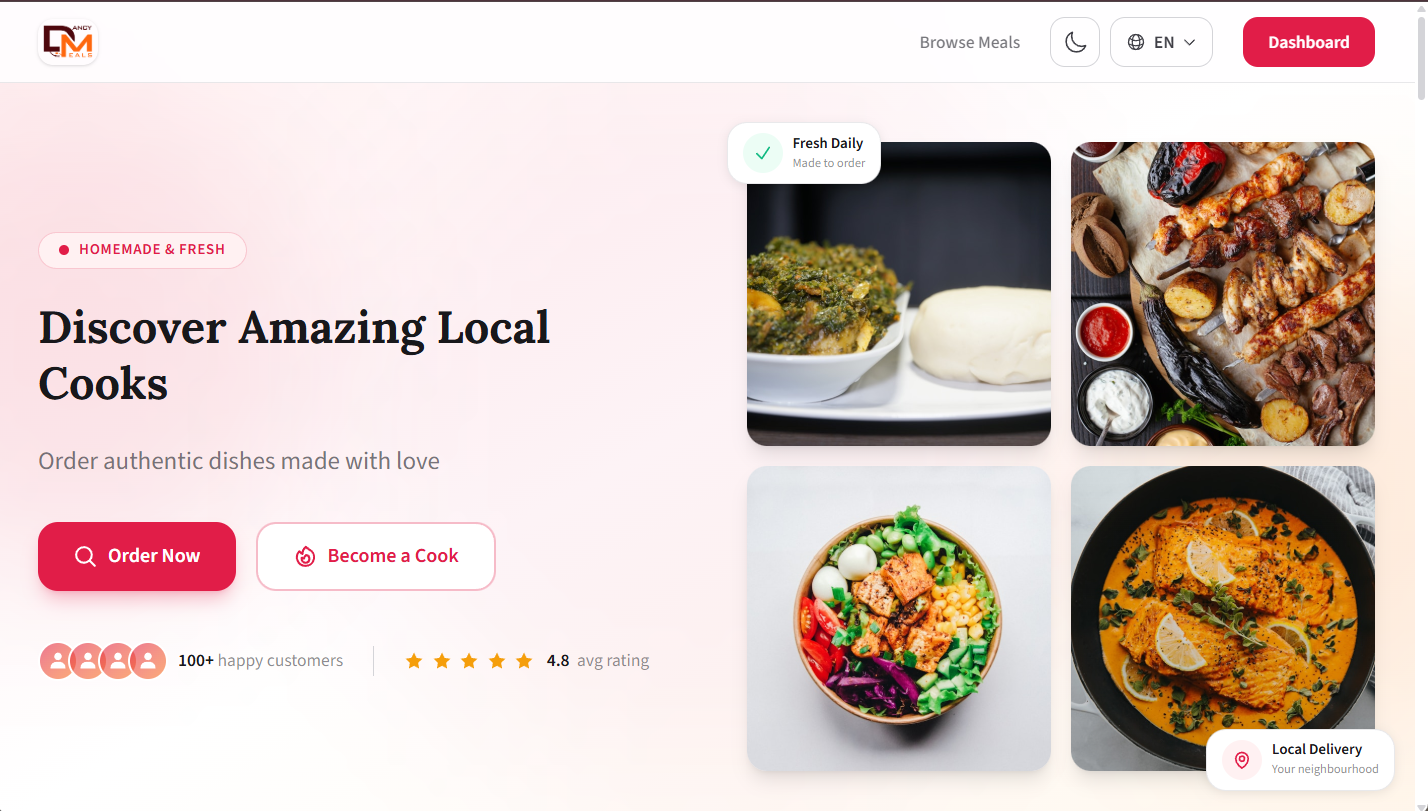This screenshot has width=1428, height=811.
Task: Open the Browse Meals menu link
Action: point(969,42)
